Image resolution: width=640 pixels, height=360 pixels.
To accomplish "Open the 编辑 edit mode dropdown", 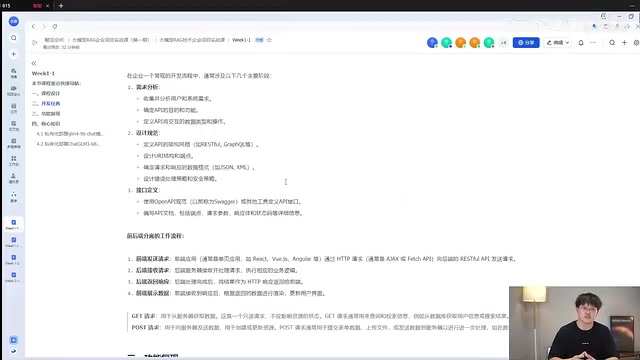I will pos(558,42).
